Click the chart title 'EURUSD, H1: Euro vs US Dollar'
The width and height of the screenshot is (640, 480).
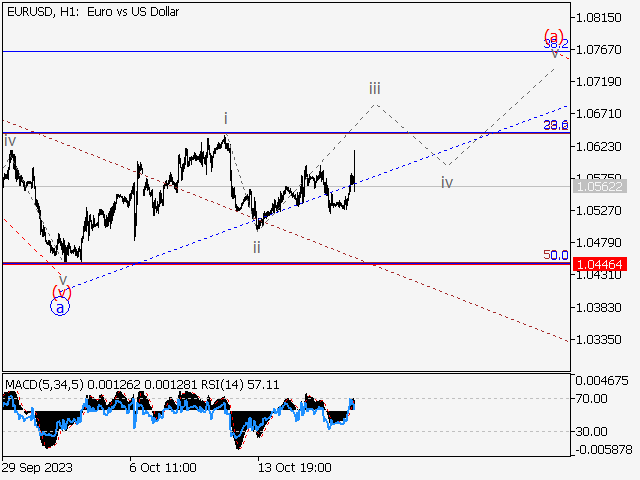(x=93, y=12)
